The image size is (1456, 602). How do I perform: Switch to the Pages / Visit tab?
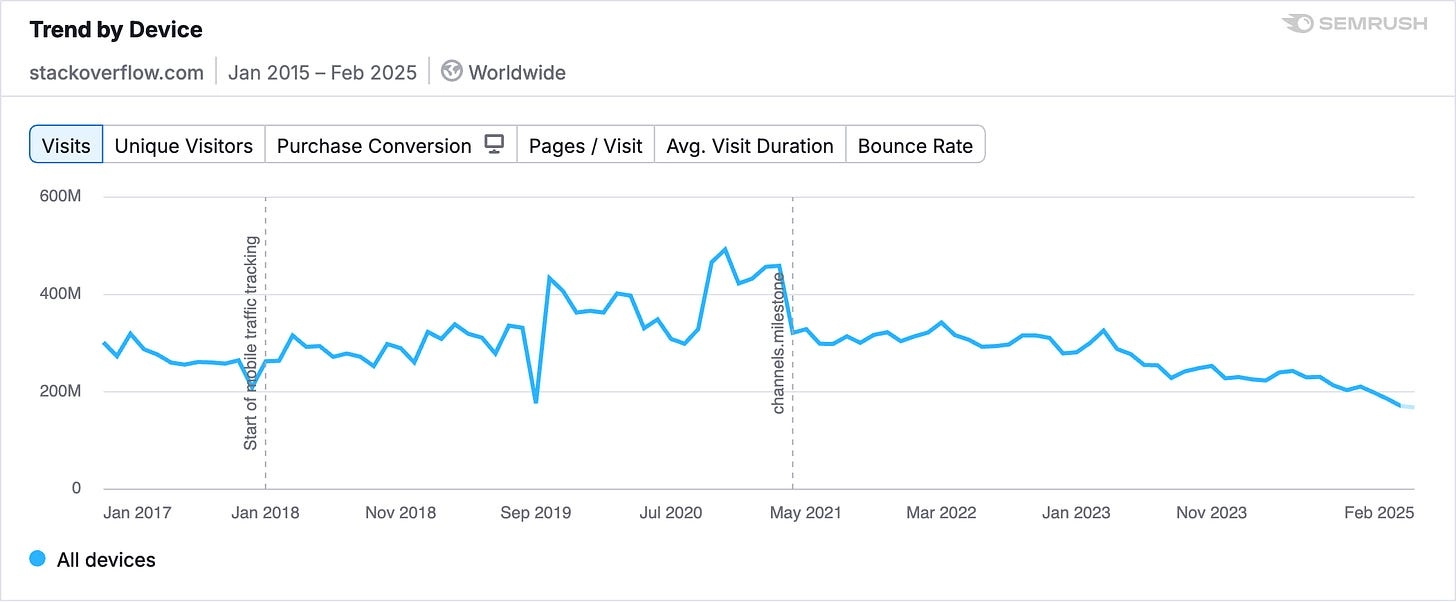(x=586, y=145)
